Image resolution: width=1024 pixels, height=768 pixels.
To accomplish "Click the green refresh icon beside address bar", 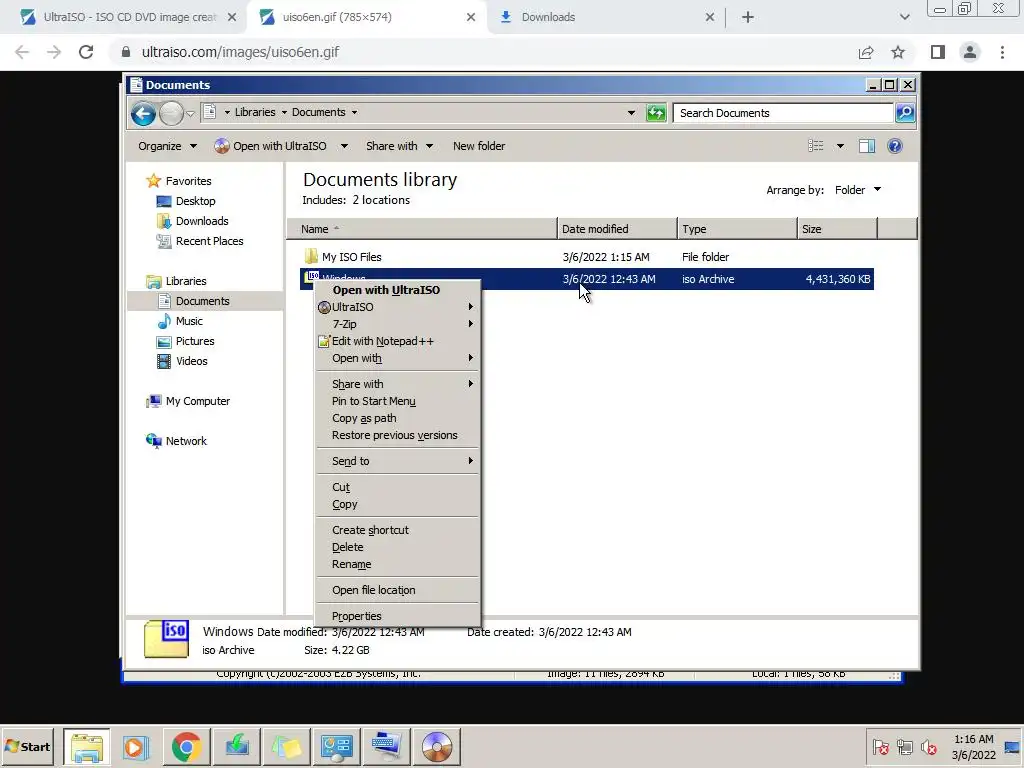I will [656, 113].
